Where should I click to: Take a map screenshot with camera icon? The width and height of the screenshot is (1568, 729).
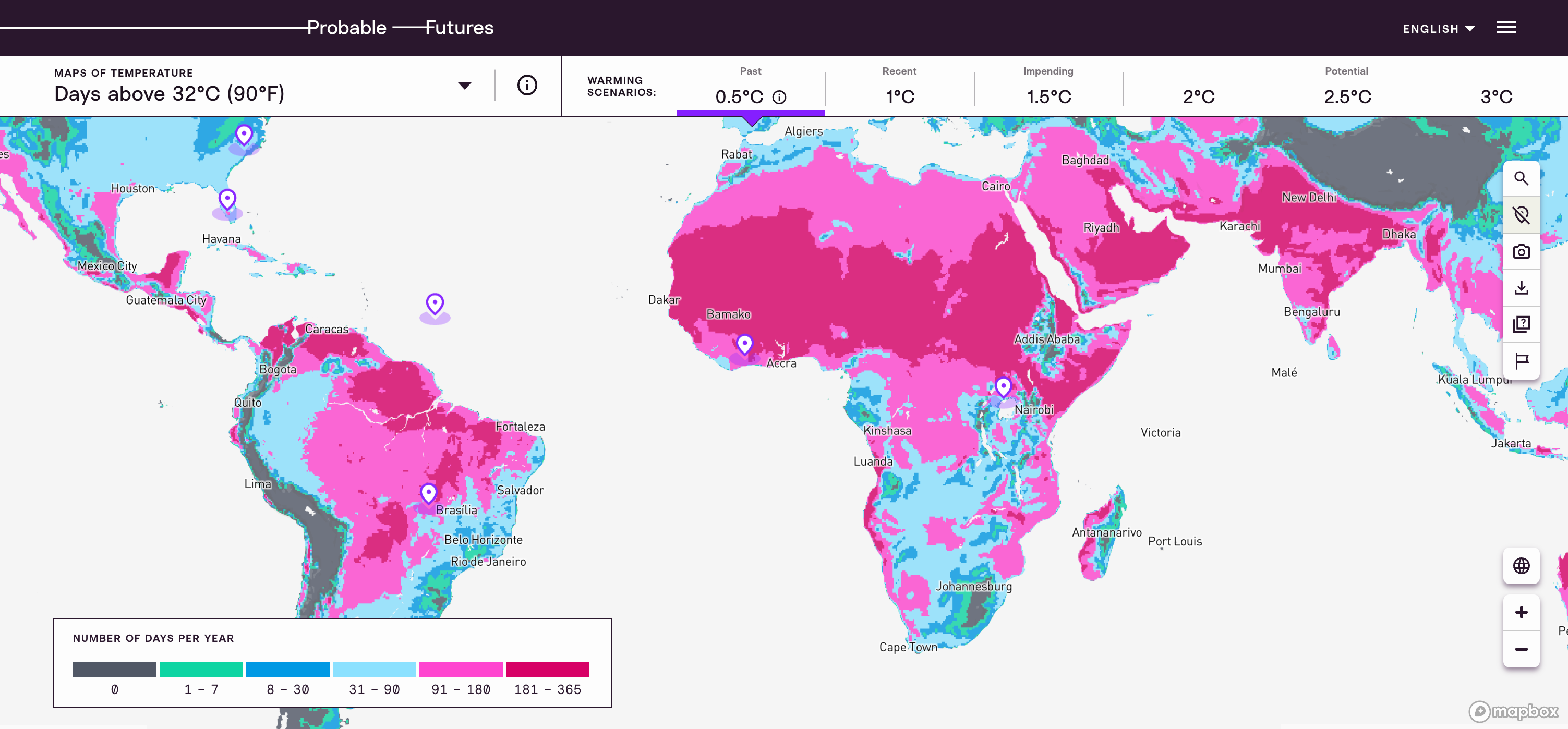[1521, 251]
